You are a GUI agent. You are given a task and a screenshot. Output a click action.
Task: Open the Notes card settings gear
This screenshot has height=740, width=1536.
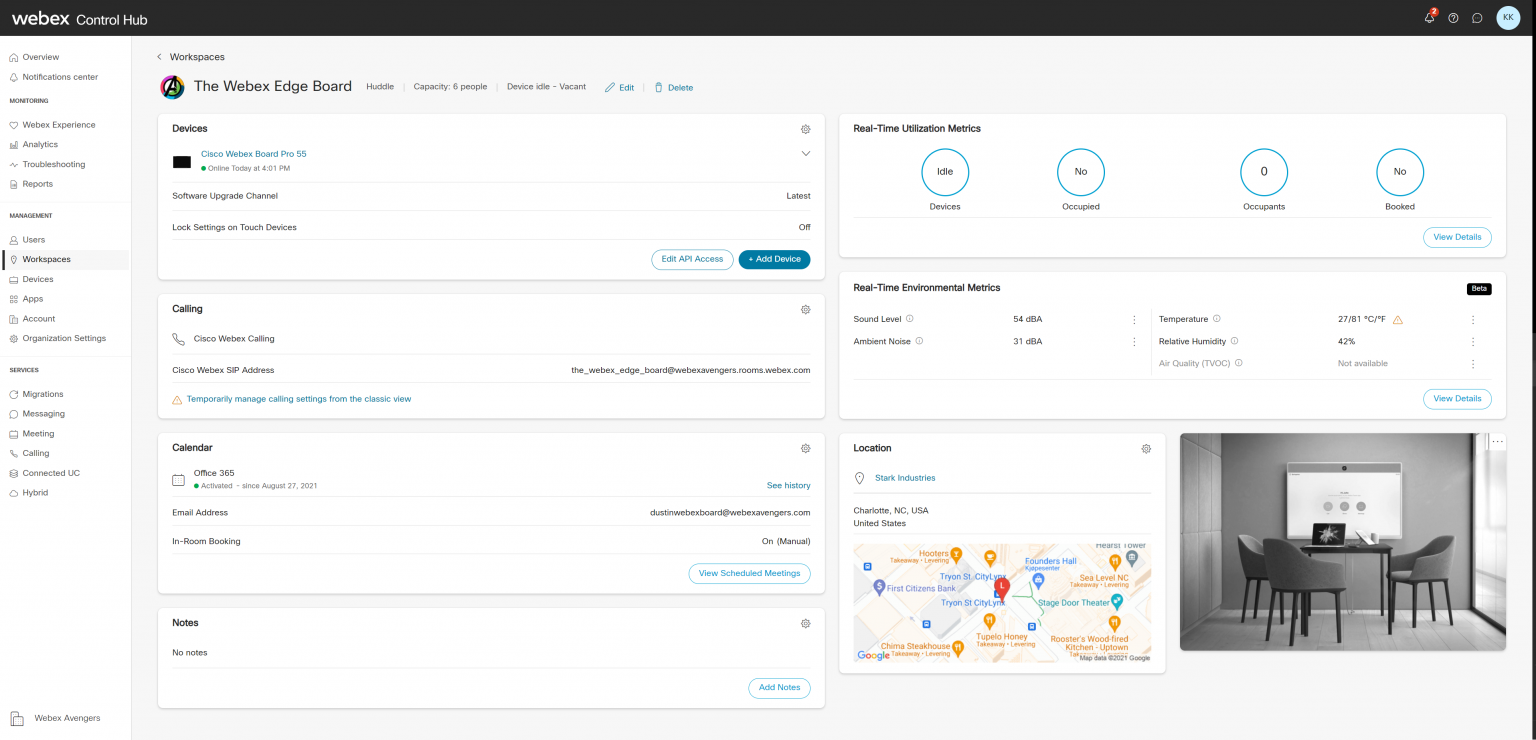point(805,623)
